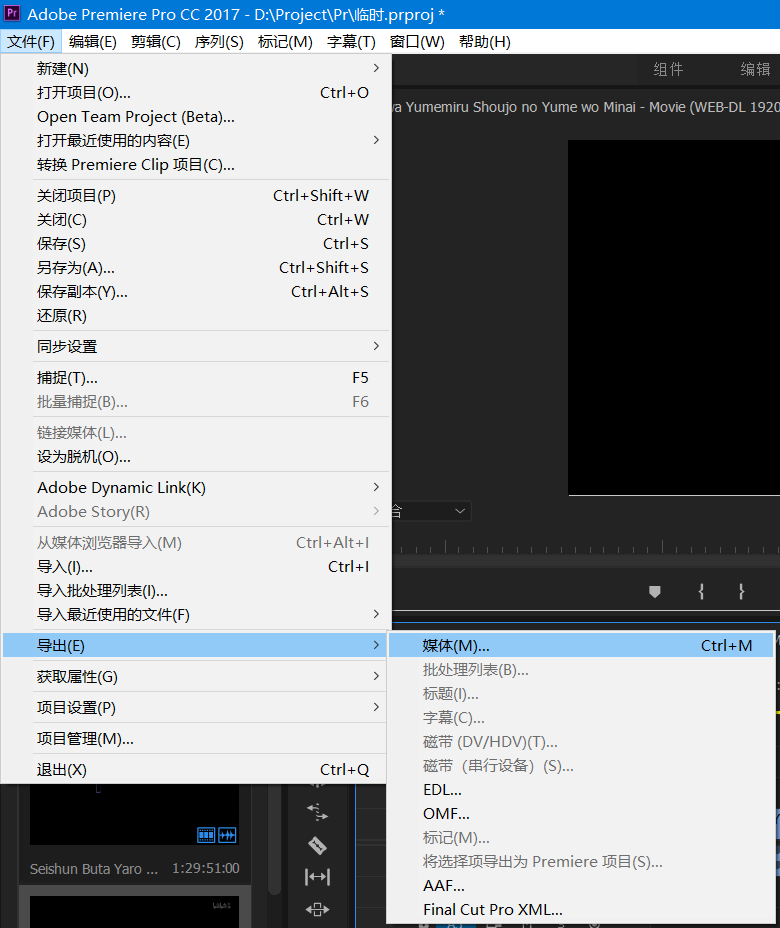Open the 剪辑(C) menu
The height and width of the screenshot is (928, 780).
click(x=156, y=41)
